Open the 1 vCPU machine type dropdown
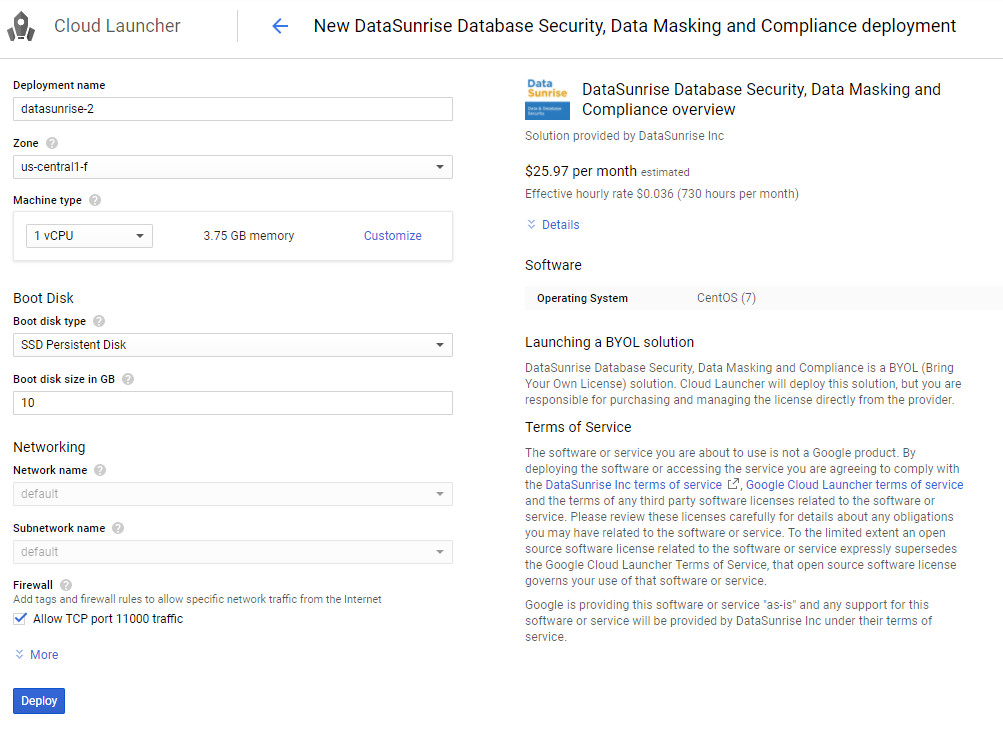The image size is (1003, 749). tap(90, 236)
